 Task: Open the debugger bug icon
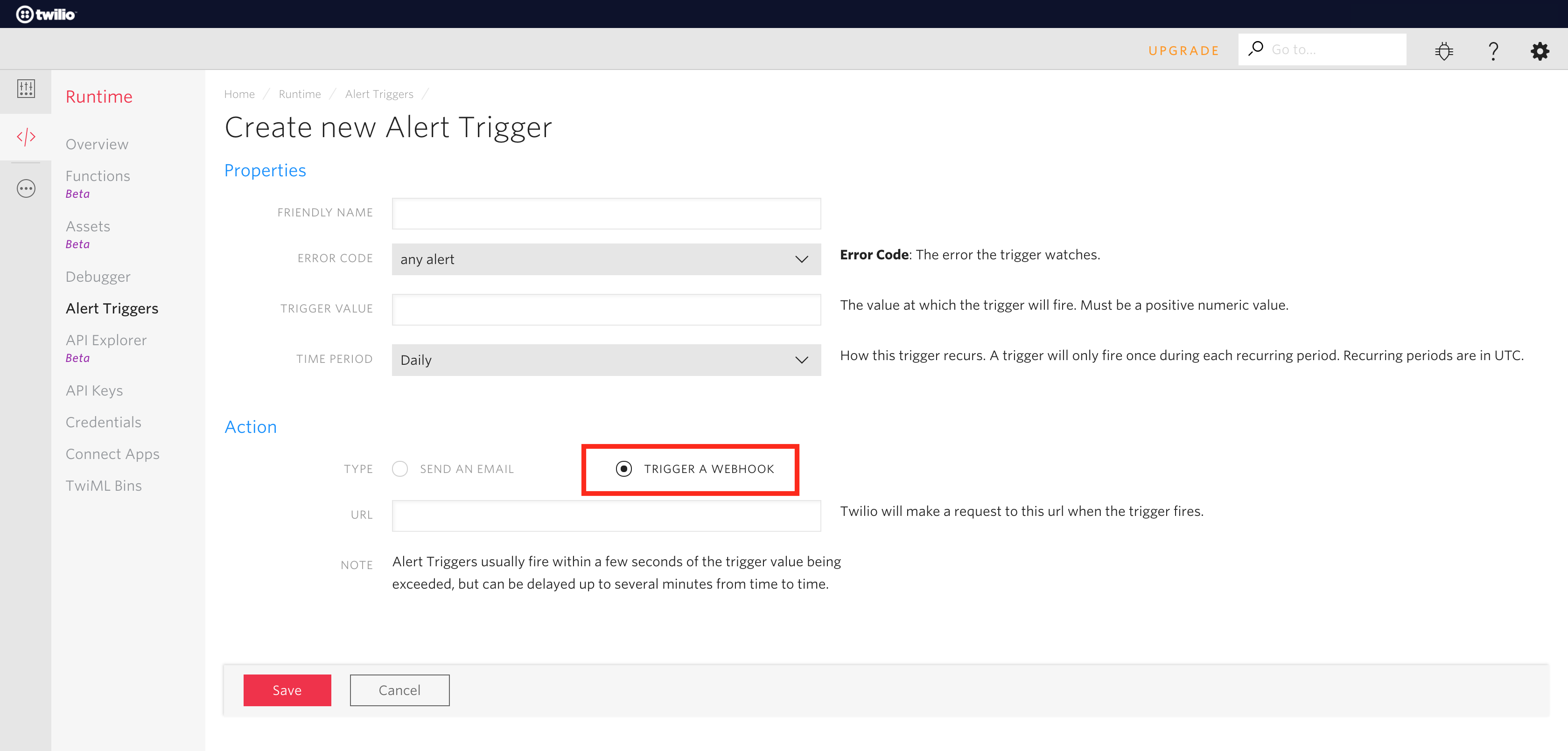(x=1444, y=50)
